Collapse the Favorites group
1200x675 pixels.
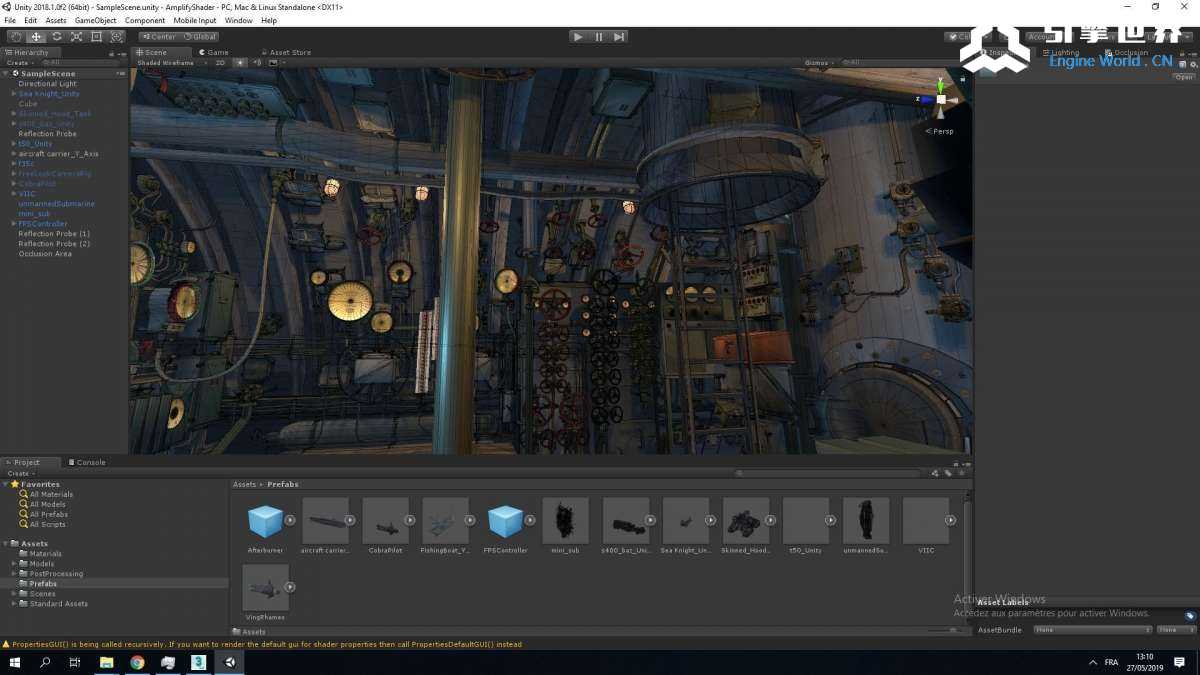[6, 484]
